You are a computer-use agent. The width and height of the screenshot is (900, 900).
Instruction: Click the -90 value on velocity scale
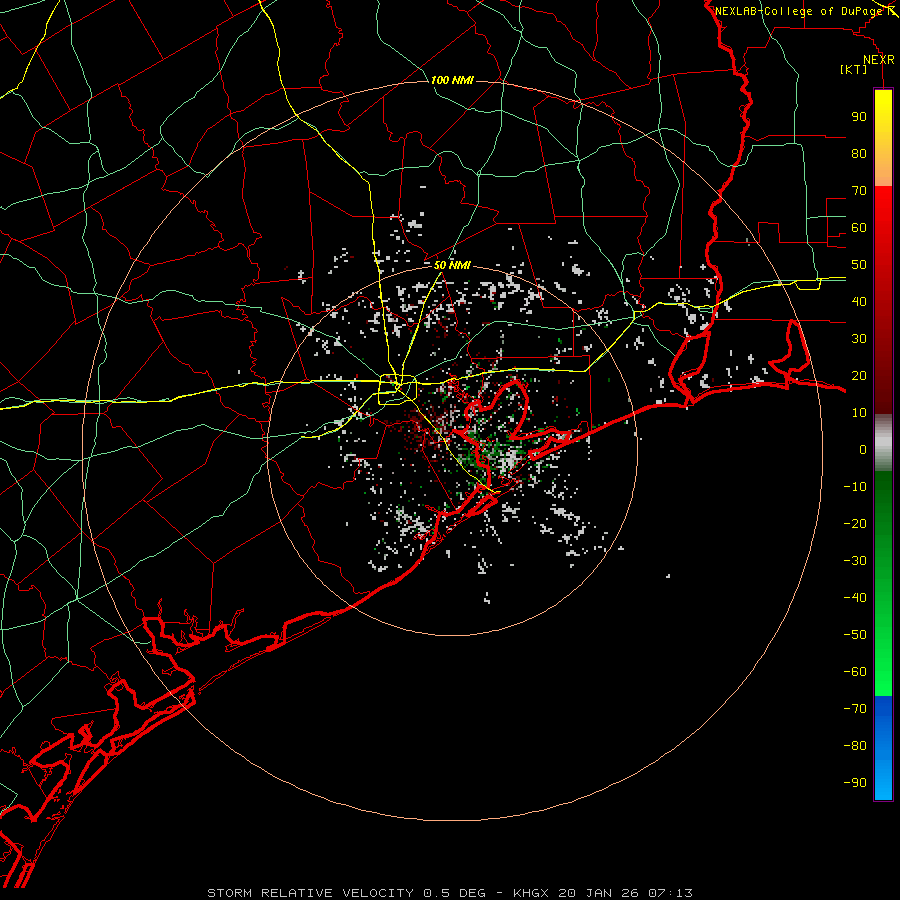[x=855, y=783]
